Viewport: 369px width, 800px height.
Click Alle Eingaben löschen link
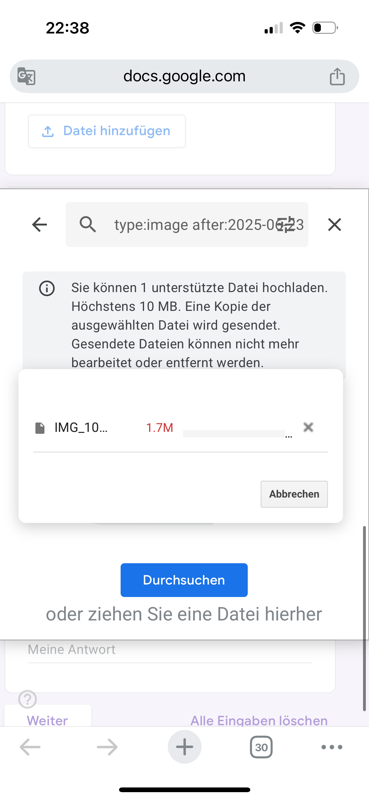[x=259, y=720]
